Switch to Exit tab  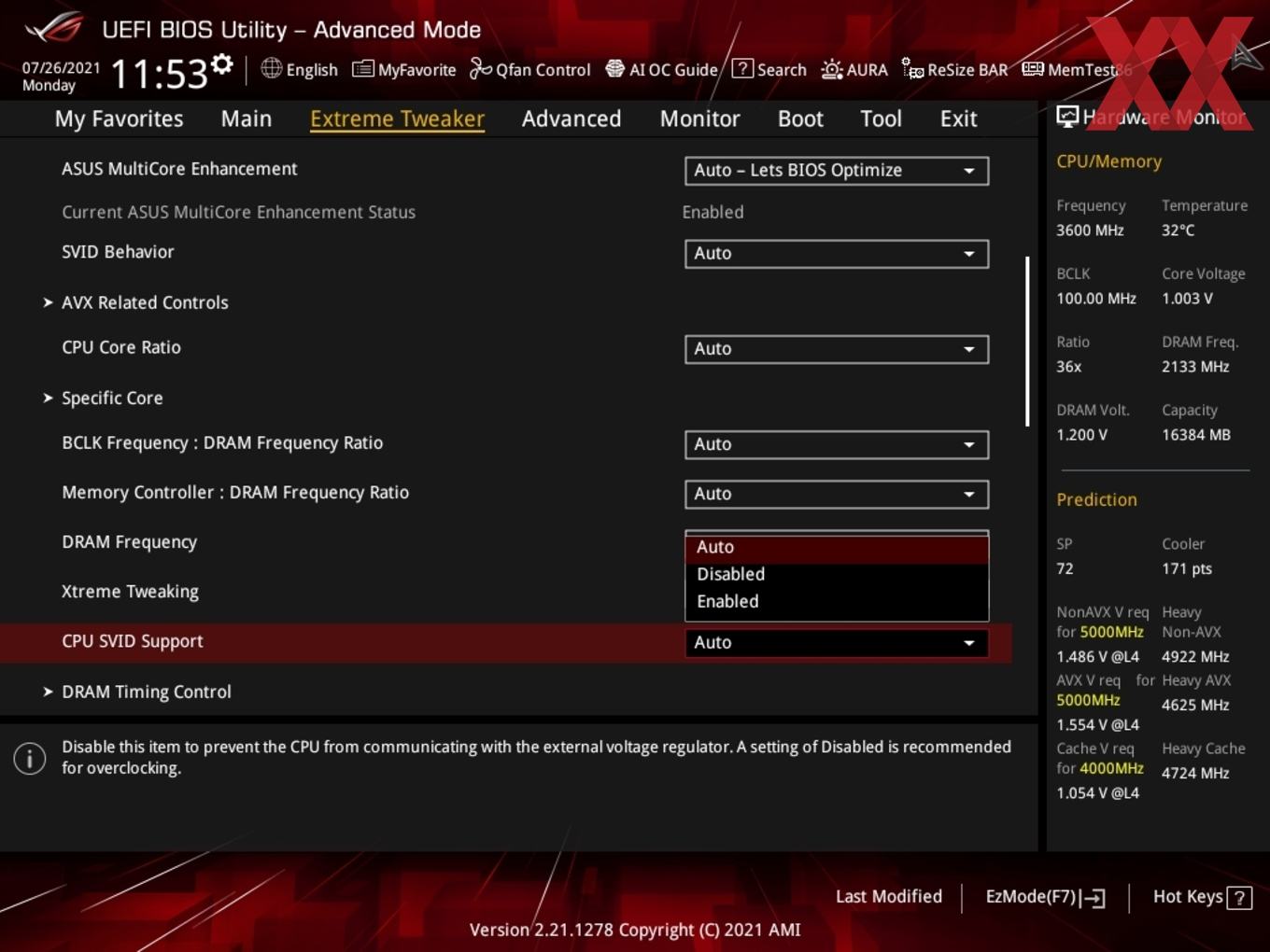tap(958, 119)
